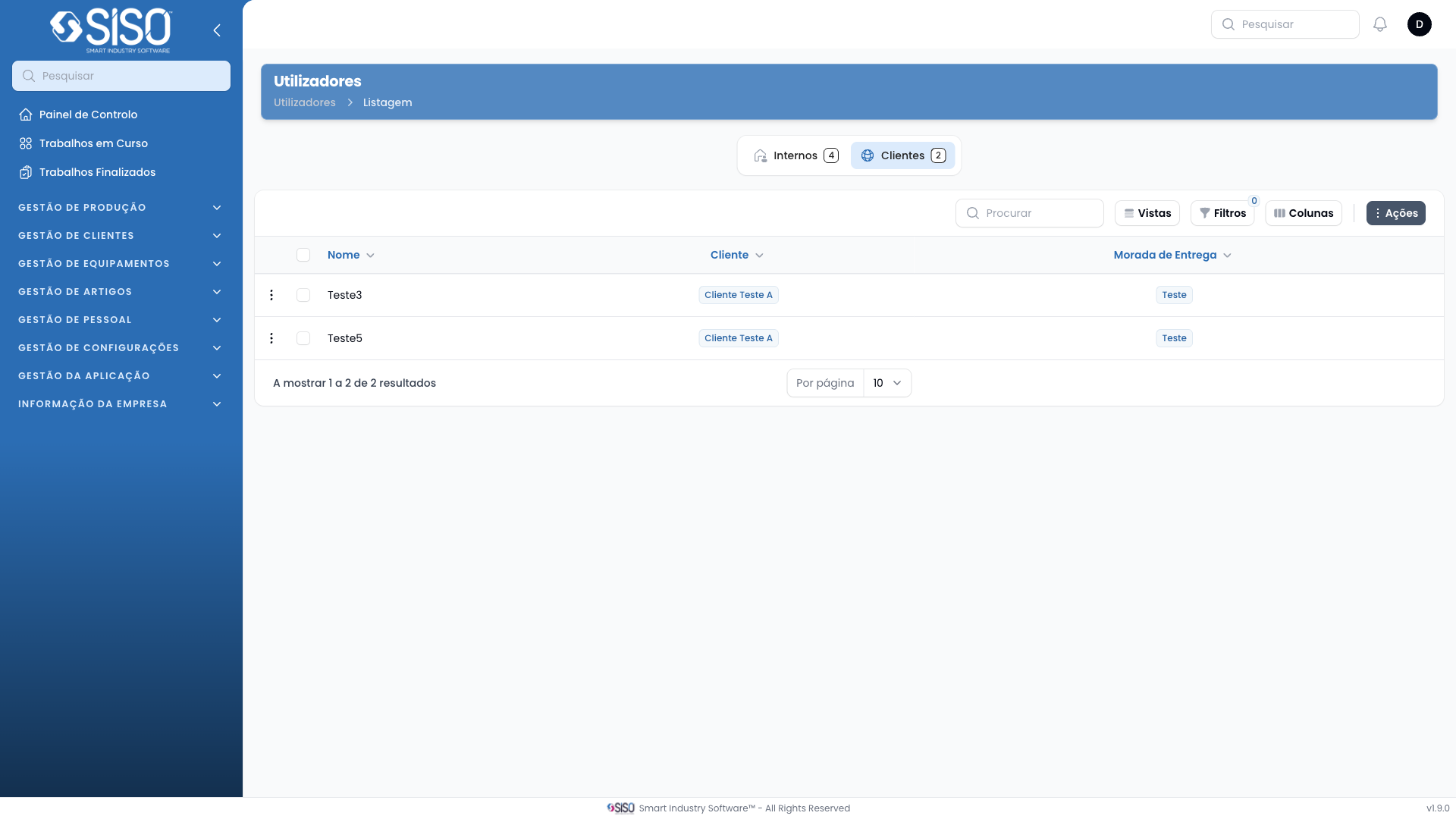Viewport: 1456px width, 819px height.
Task: Tick the select-all checkbox in header
Action: [x=303, y=255]
